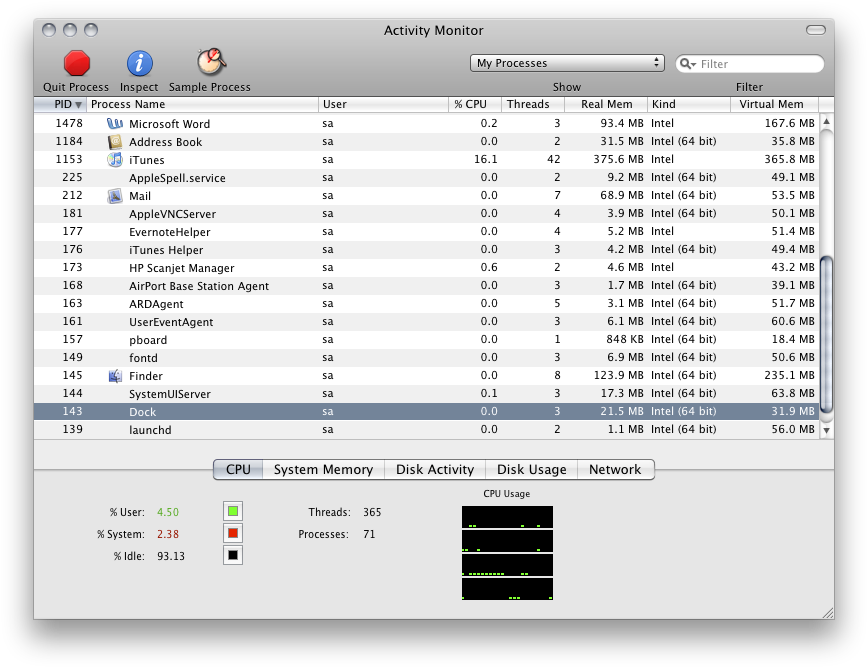Switch to the Network tab
The width and height of the screenshot is (867, 667).
(615, 470)
